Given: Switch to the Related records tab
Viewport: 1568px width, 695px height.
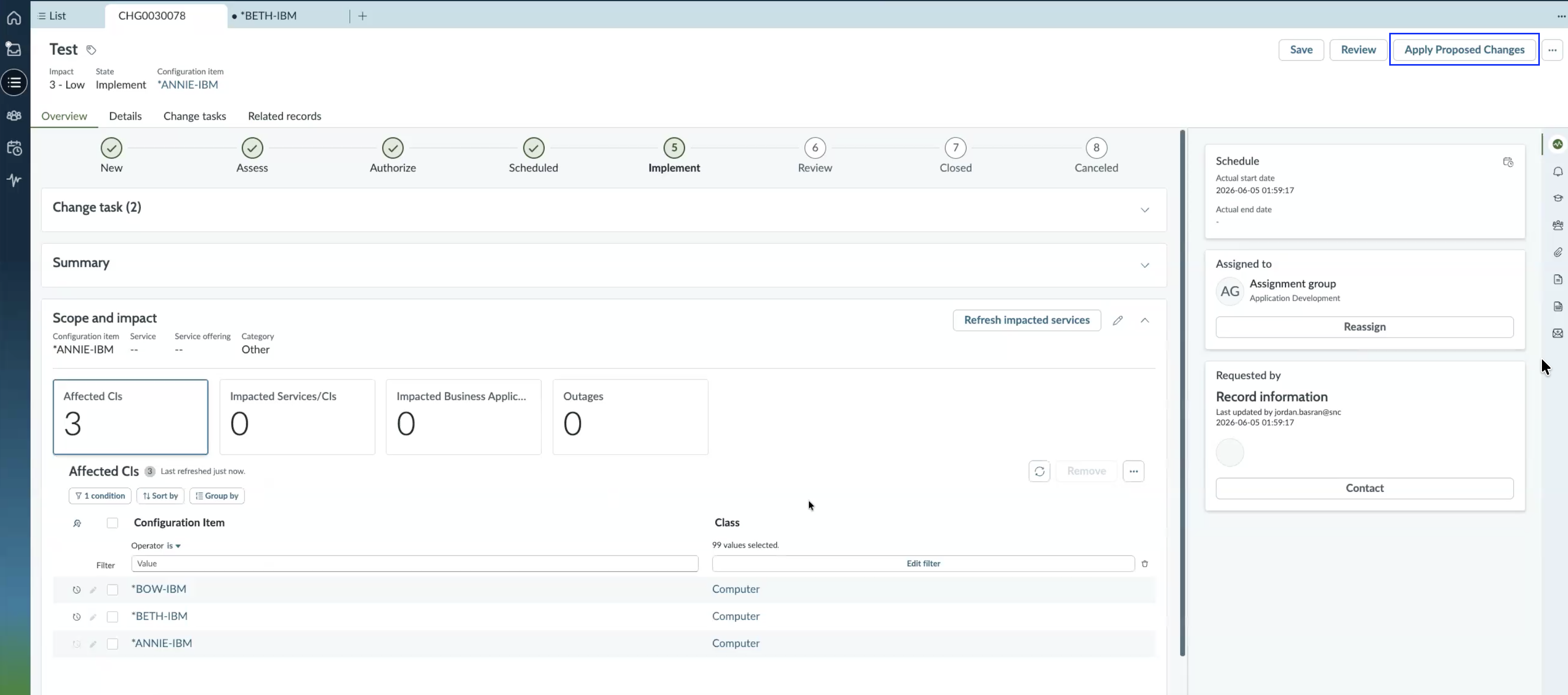Looking at the screenshot, I should 284,116.
